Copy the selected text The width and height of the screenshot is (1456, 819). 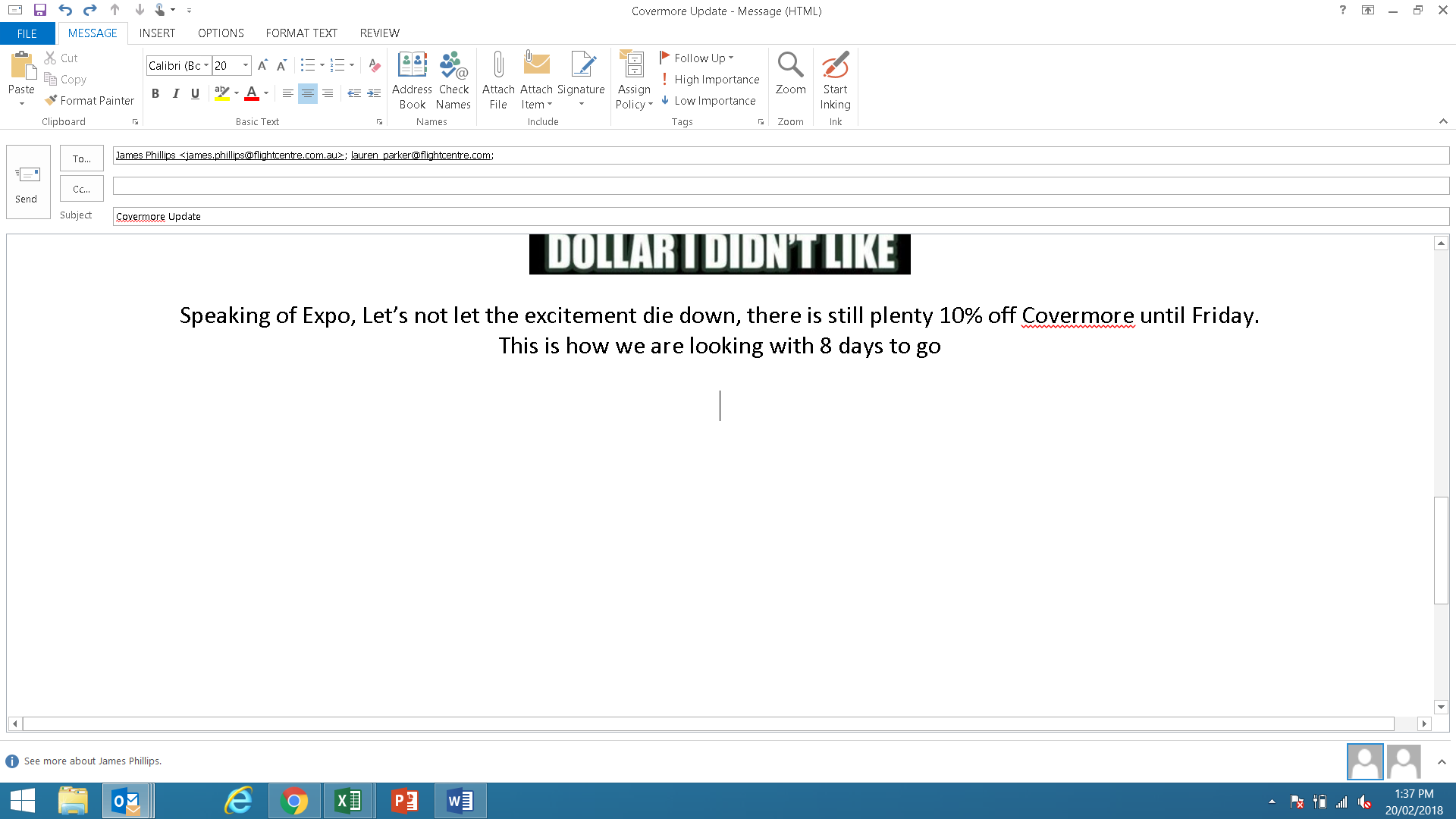65,79
